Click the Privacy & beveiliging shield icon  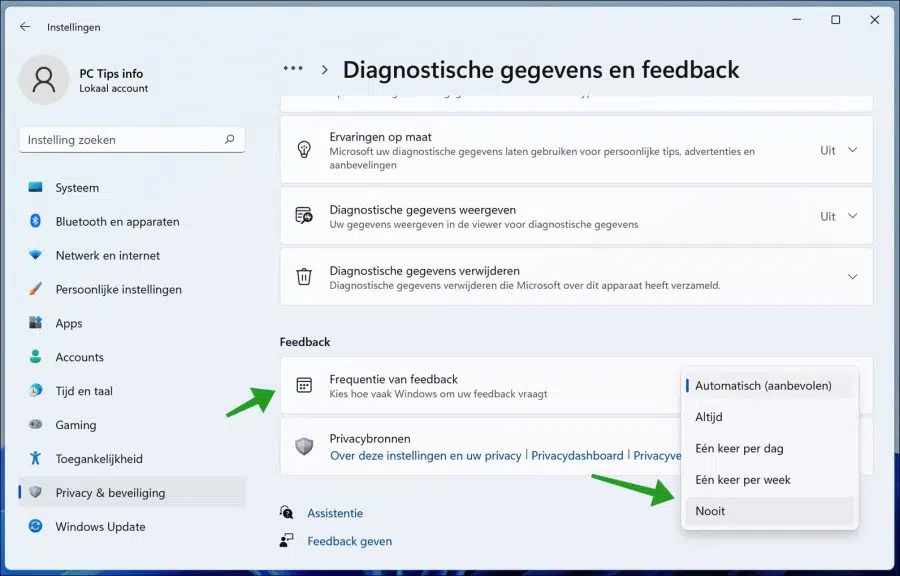pyautogui.click(x=36, y=492)
